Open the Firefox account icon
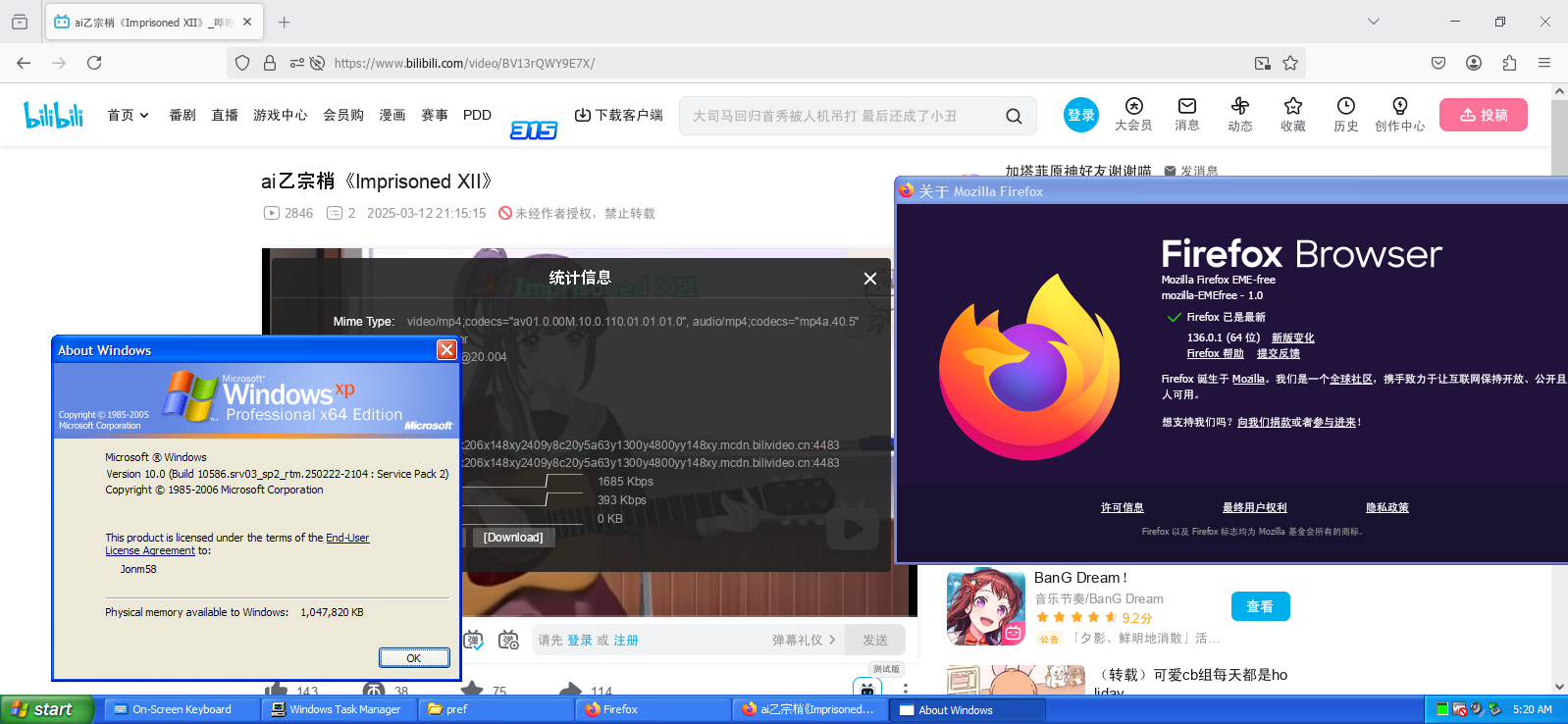The height and width of the screenshot is (724, 1568). coord(1474,63)
